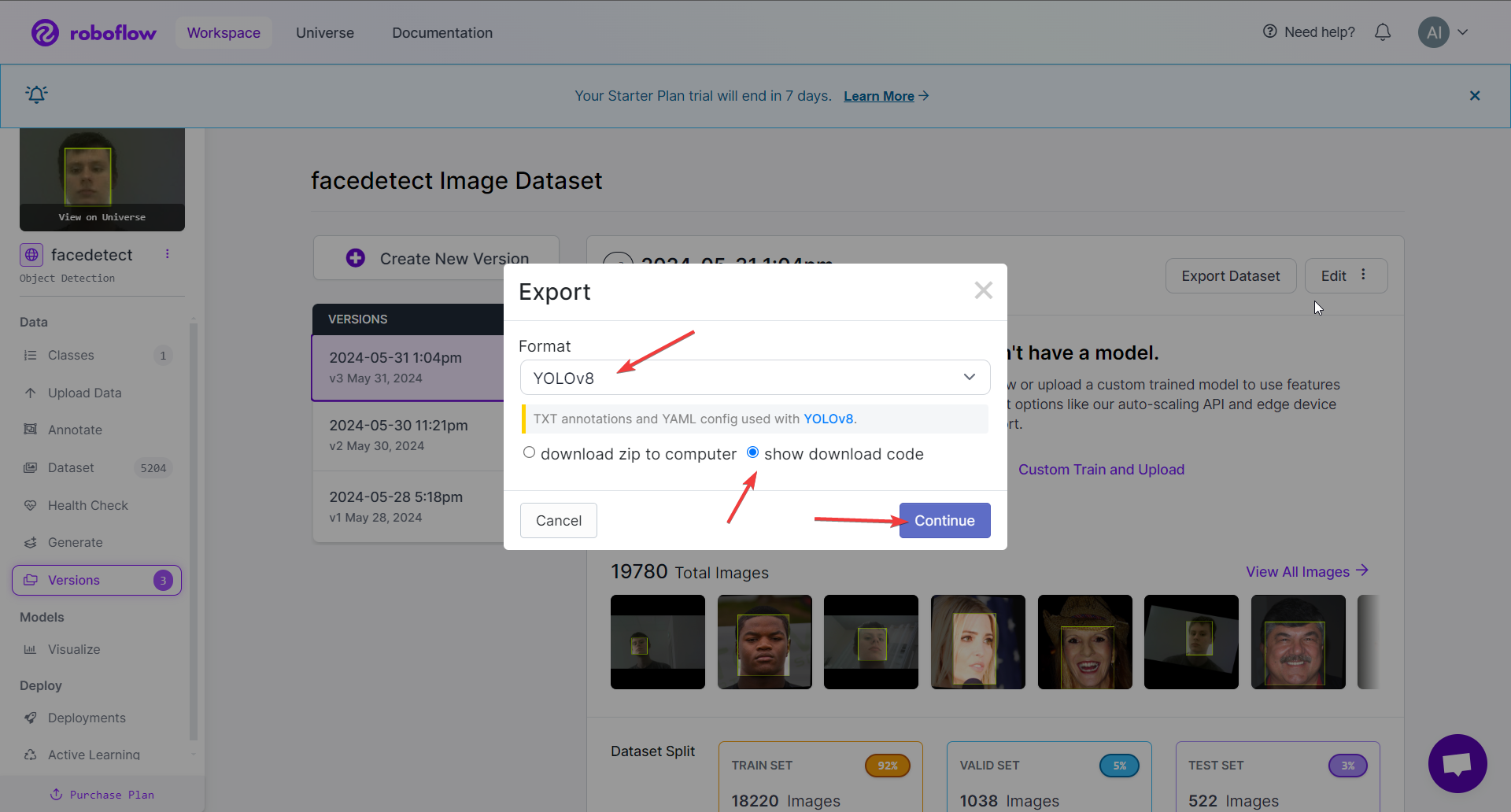Click Custom Train and Upload link
1511x812 pixels.
1101,470
